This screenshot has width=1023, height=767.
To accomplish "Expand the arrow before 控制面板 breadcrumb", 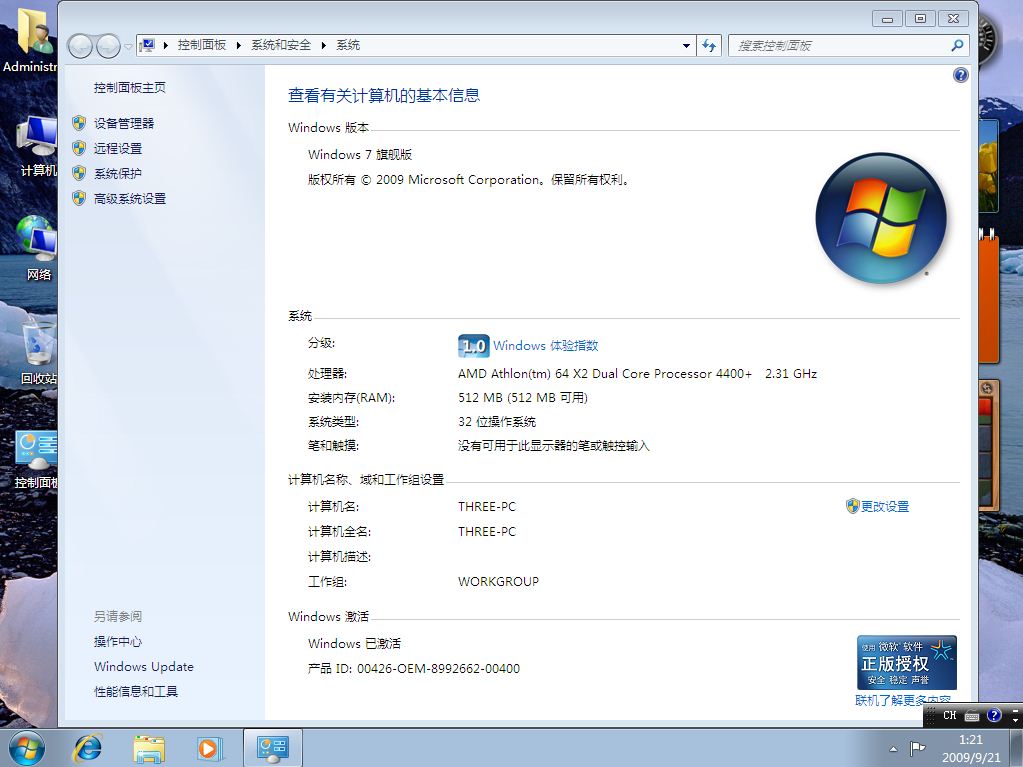I will click(x=166, y=45).
